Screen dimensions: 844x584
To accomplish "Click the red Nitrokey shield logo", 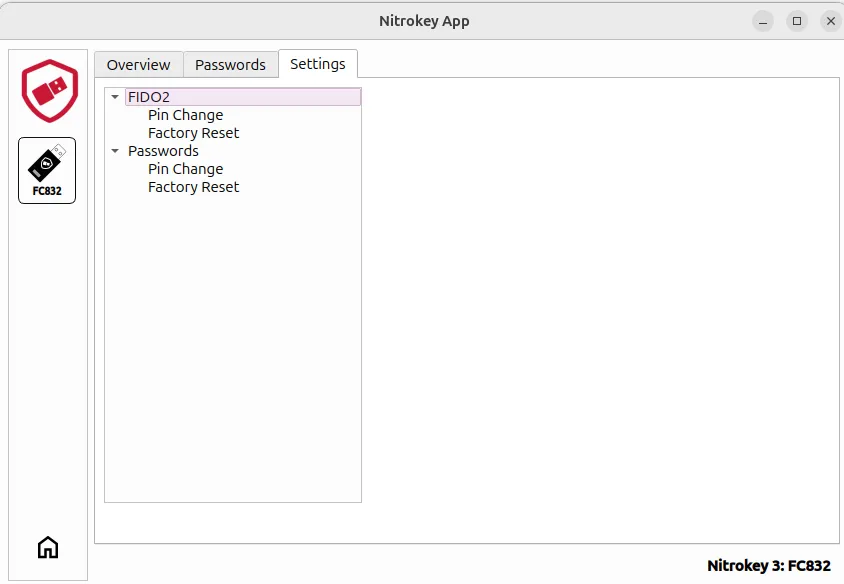I will 49,91.
